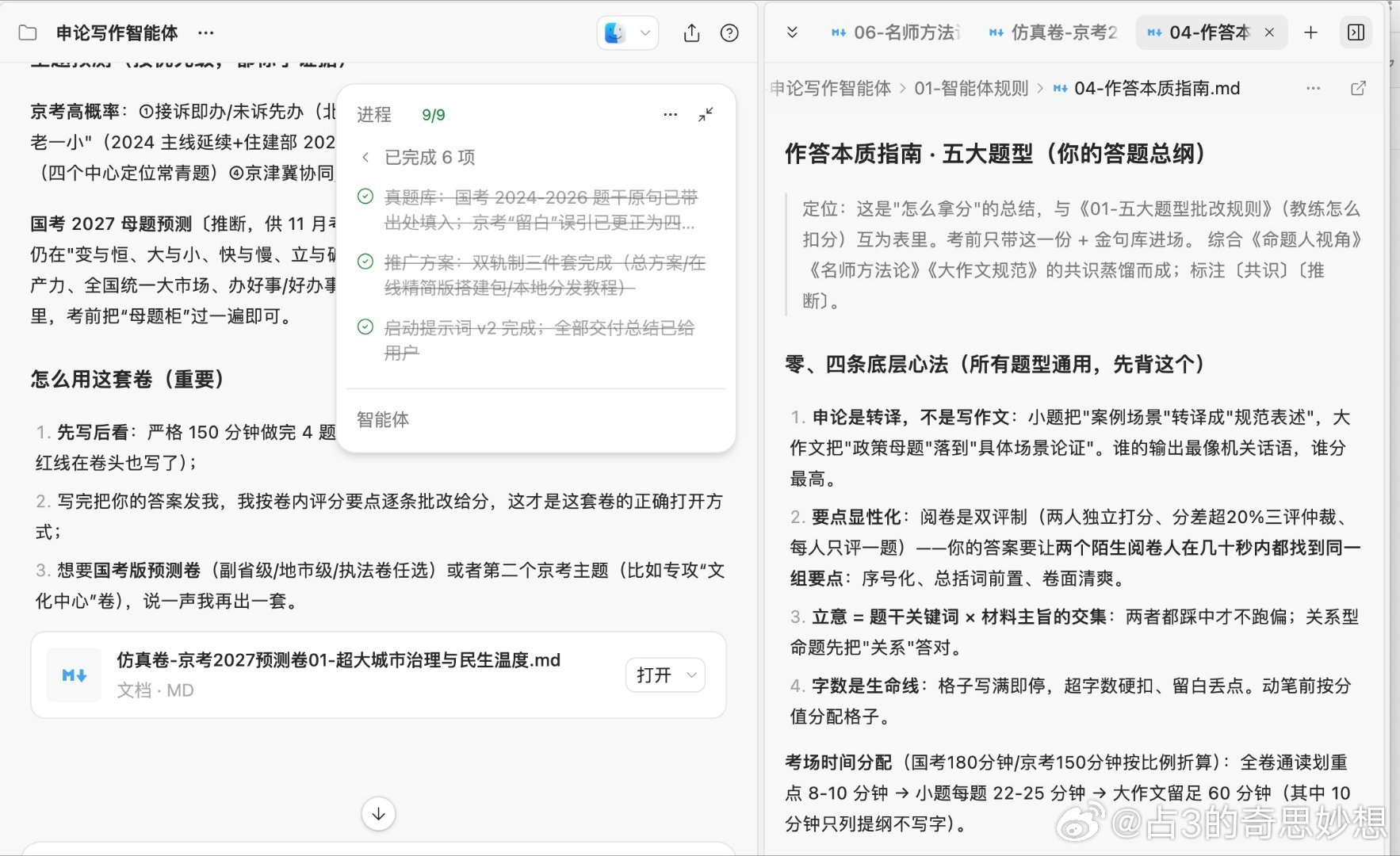Switch to the 06-名师方法 tab
The height and width of the screenshot is (856, 1400).
896,32
